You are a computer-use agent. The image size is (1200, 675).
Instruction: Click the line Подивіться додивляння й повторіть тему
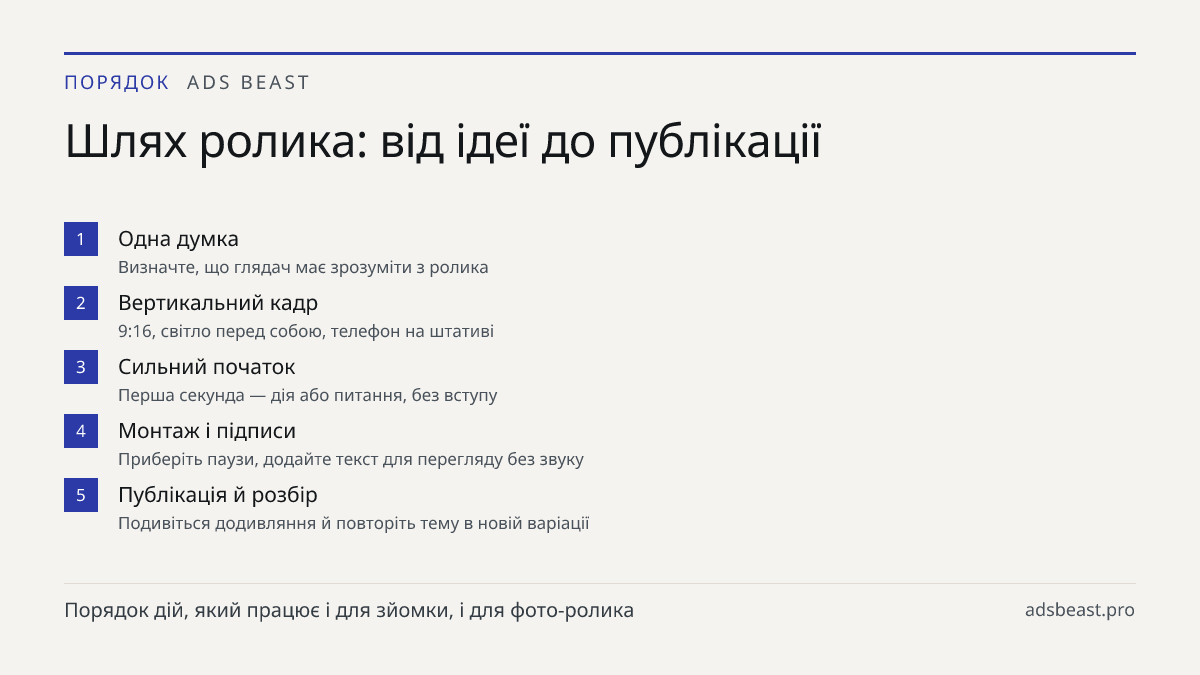pos(354,524)
